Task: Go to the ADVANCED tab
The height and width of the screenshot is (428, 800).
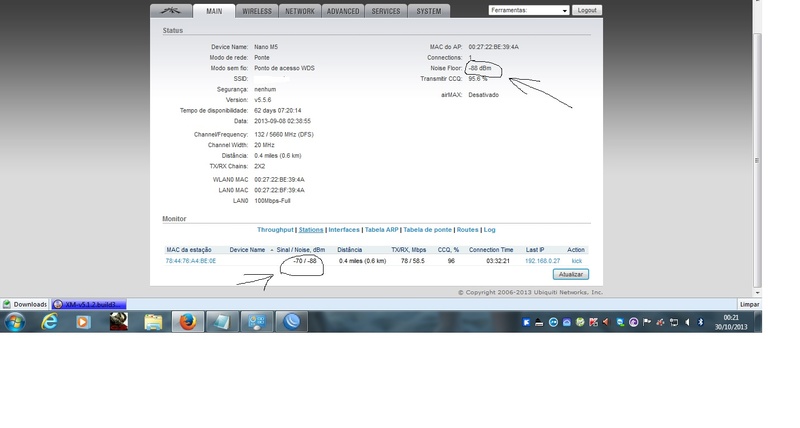Action: (343, 11)
